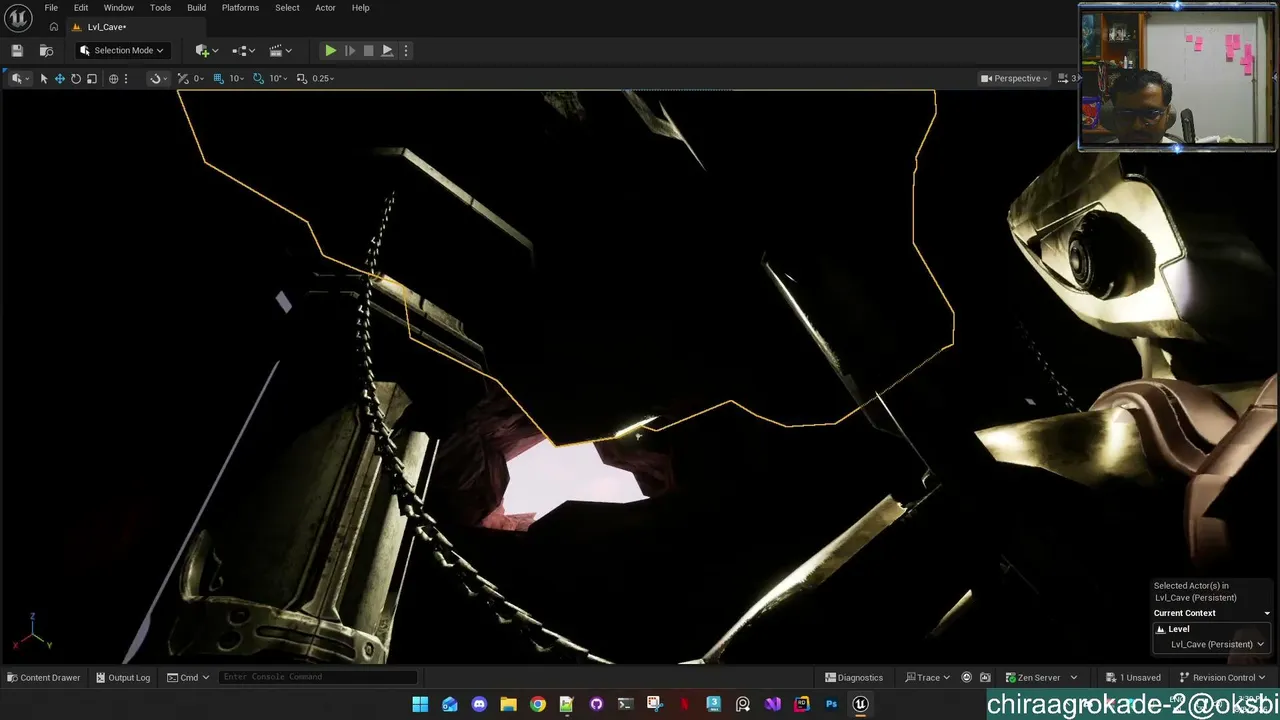Open the Tools menu
The height and width of the screenshot is (720, 1280).
160,8
